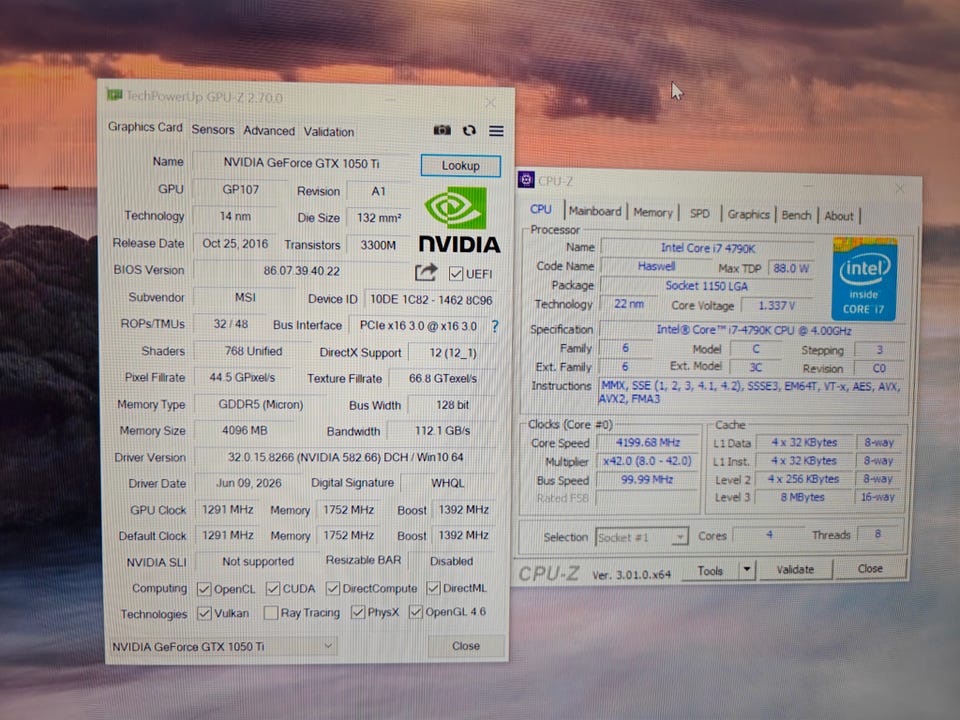Toggle the CUDA checkbox

[272, 589]
